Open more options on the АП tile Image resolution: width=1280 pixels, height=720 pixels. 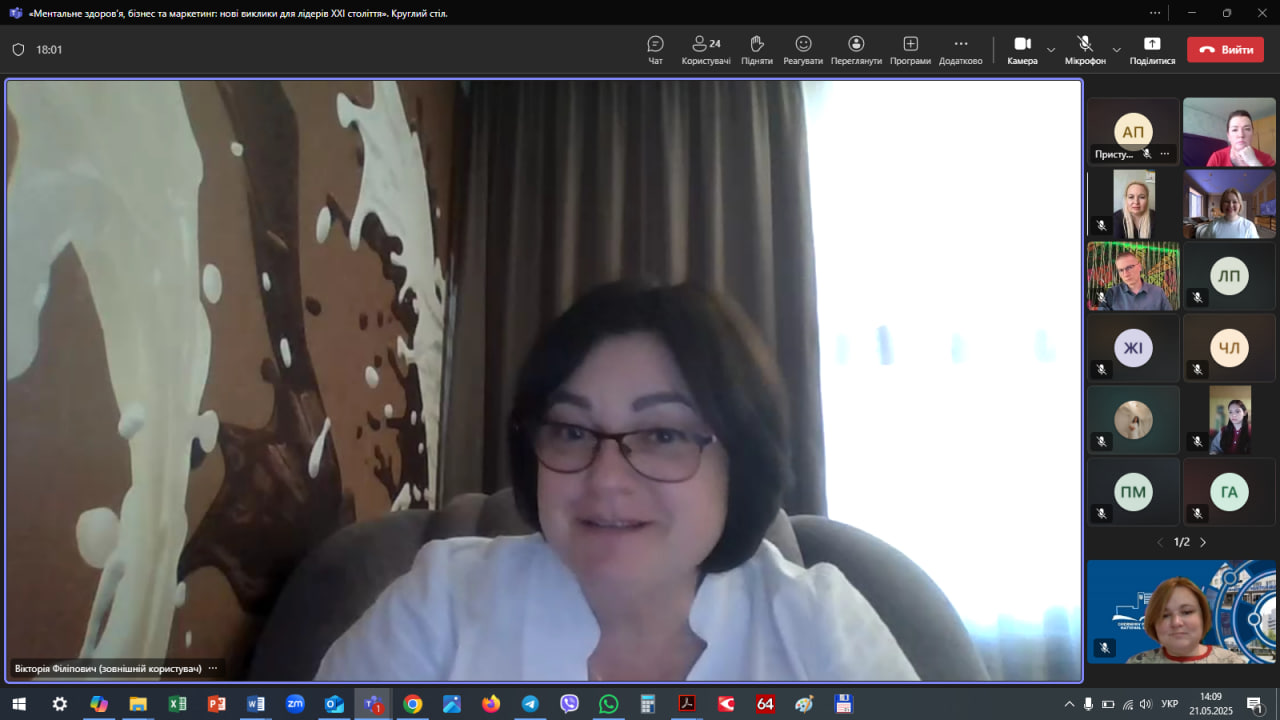tap(1165, 154)
